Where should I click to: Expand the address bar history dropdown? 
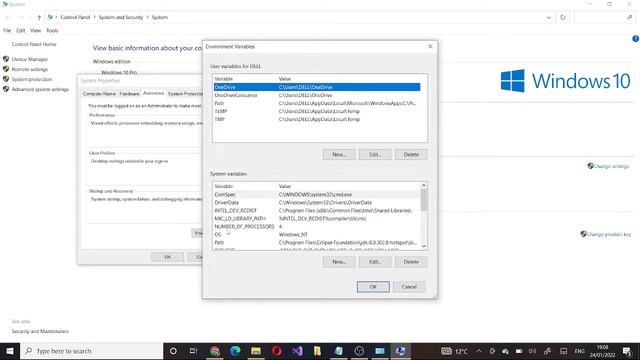point(549,17)
